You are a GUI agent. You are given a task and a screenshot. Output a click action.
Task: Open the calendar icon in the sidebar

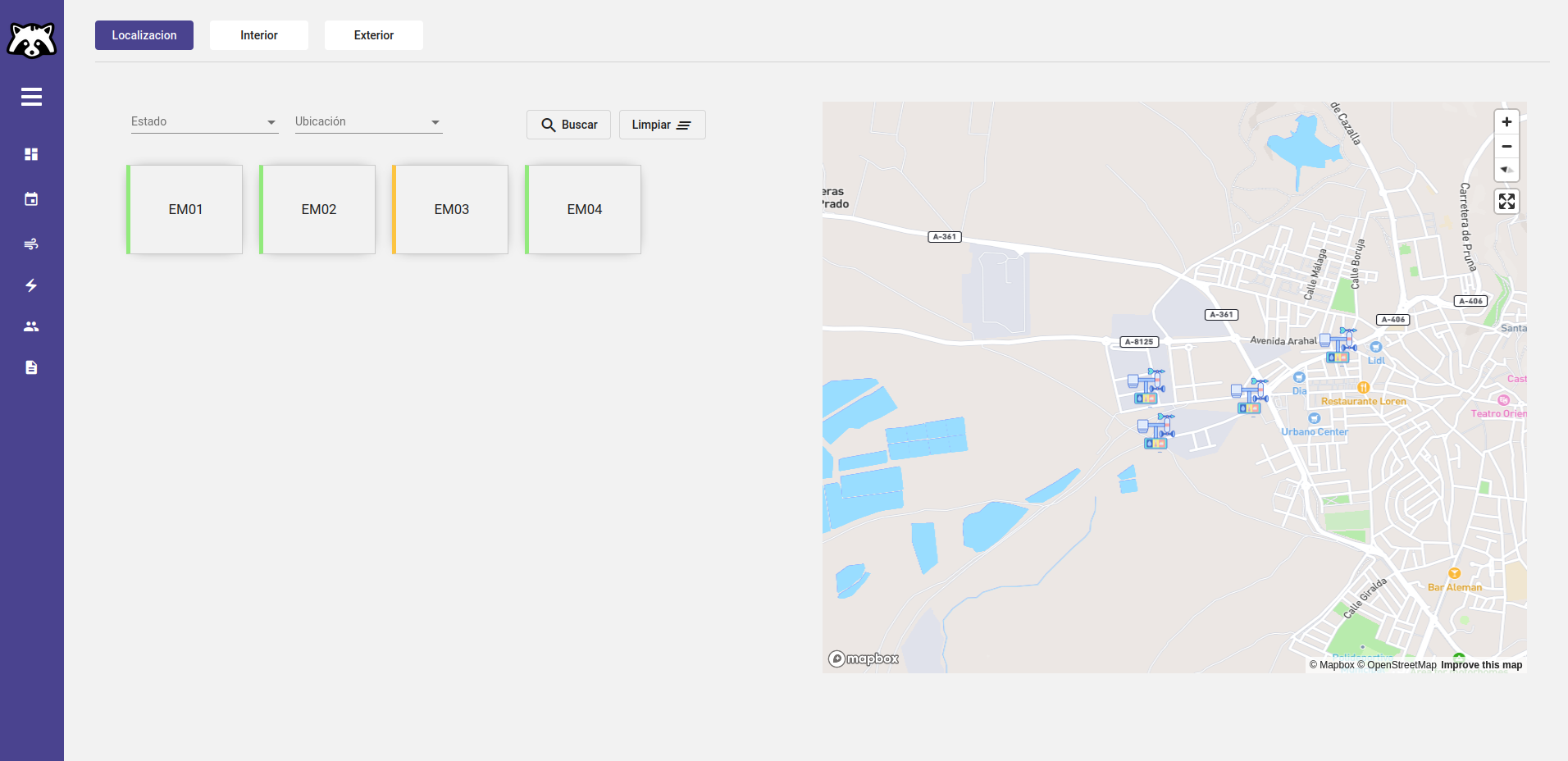pos(31,198)
